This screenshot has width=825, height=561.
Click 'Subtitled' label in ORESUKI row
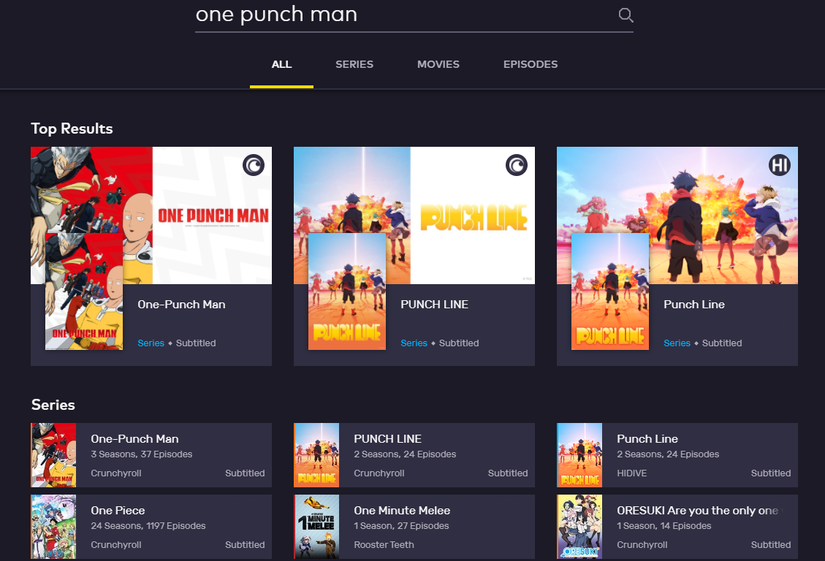point(771,545)
